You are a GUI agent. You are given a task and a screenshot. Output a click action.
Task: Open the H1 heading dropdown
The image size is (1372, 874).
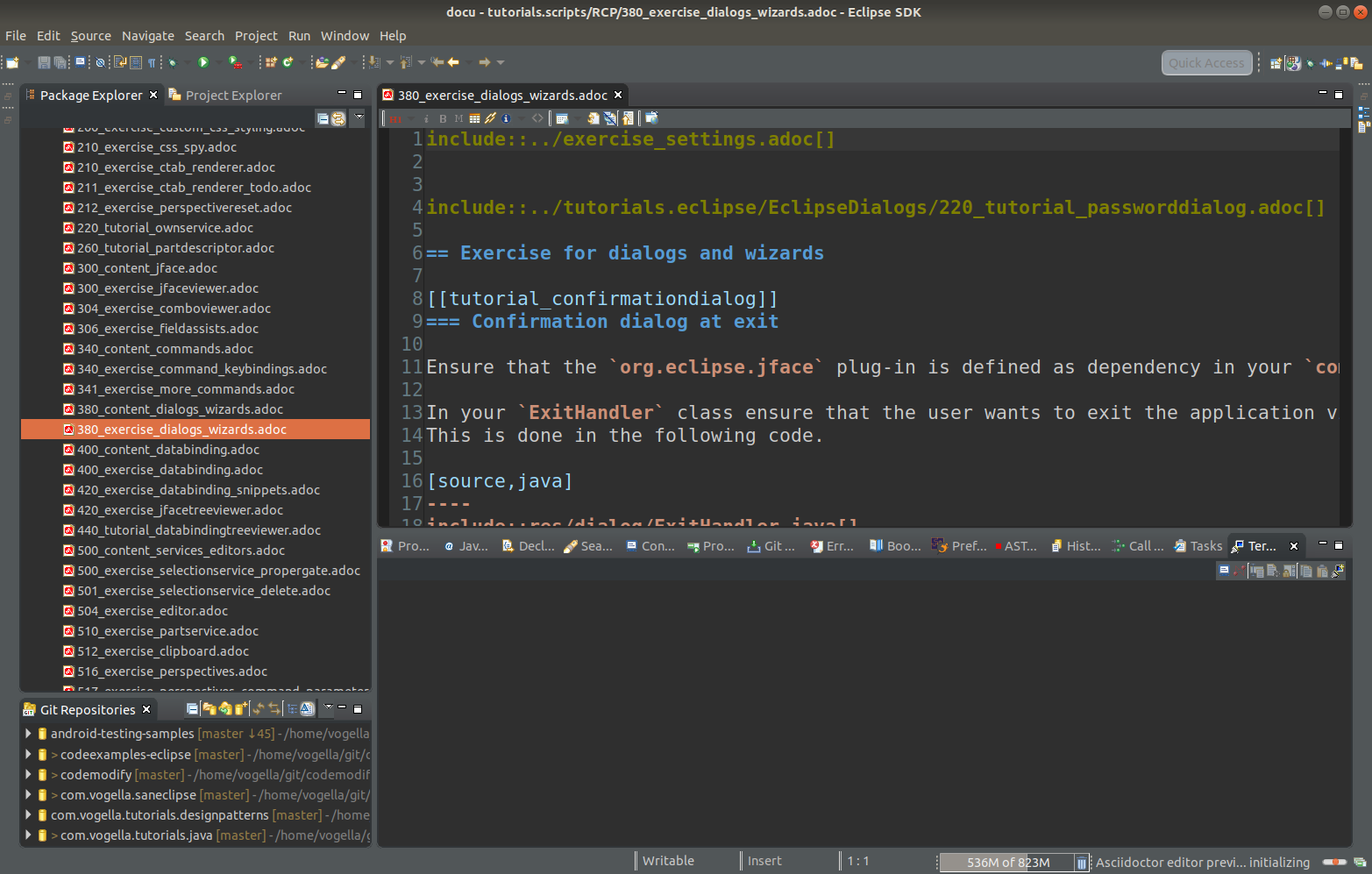pos(409,117)
